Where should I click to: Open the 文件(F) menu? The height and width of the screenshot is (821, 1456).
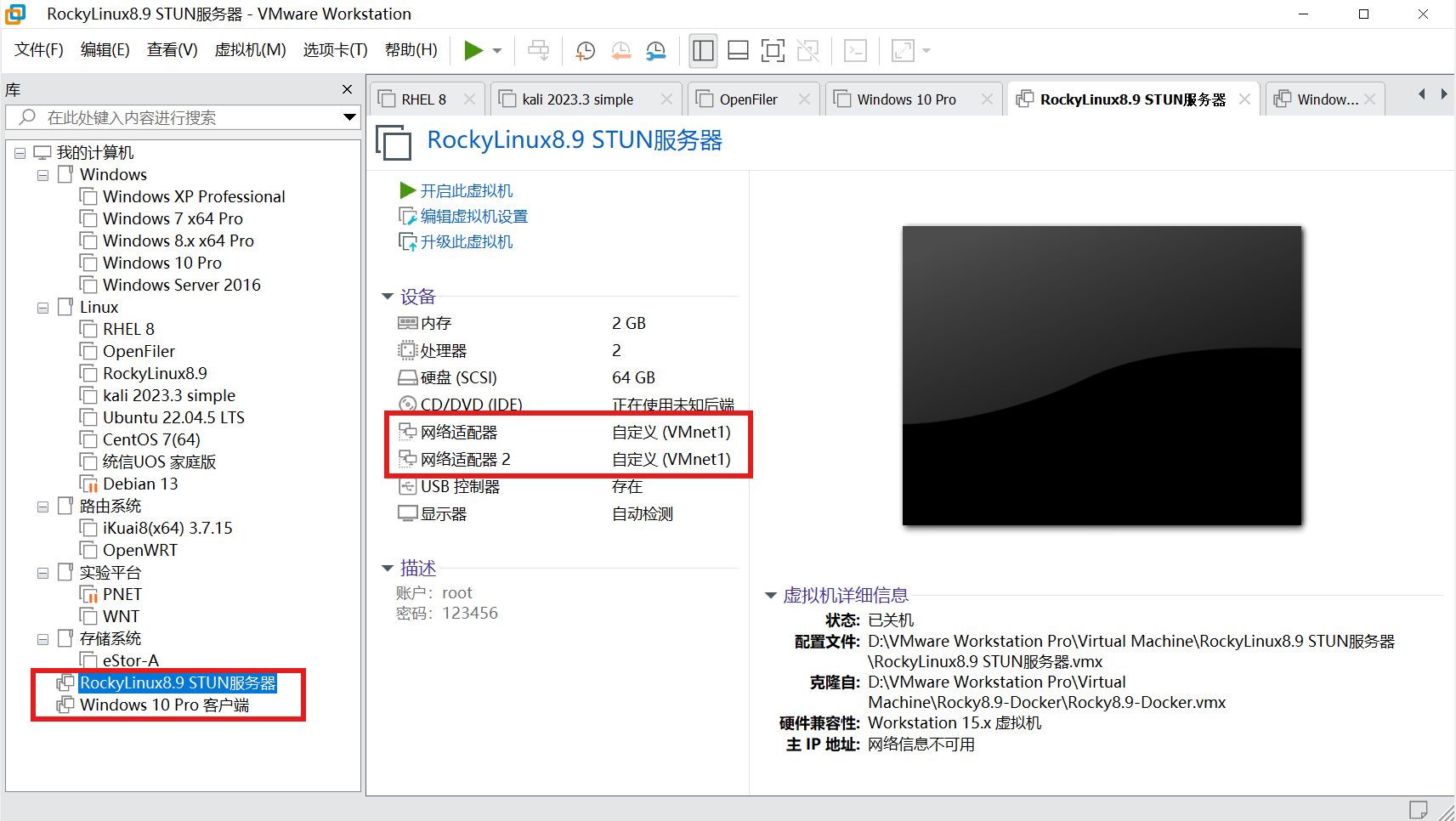tap(39, 50)
